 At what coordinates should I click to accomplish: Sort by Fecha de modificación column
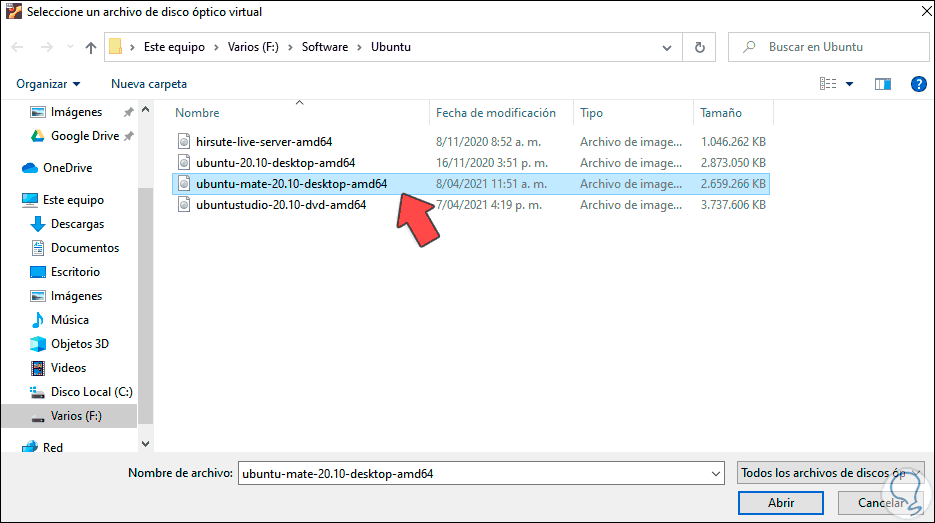coord(496,113)
